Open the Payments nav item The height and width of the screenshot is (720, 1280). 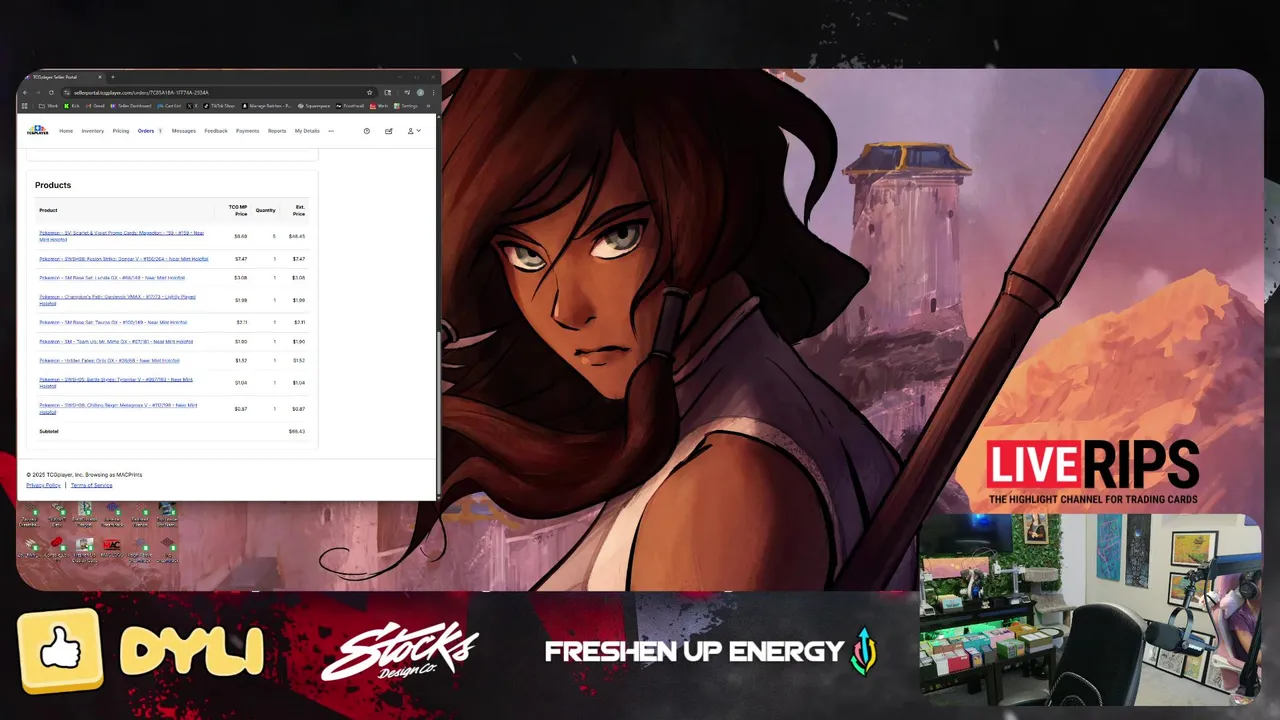[x=247, y=131]
